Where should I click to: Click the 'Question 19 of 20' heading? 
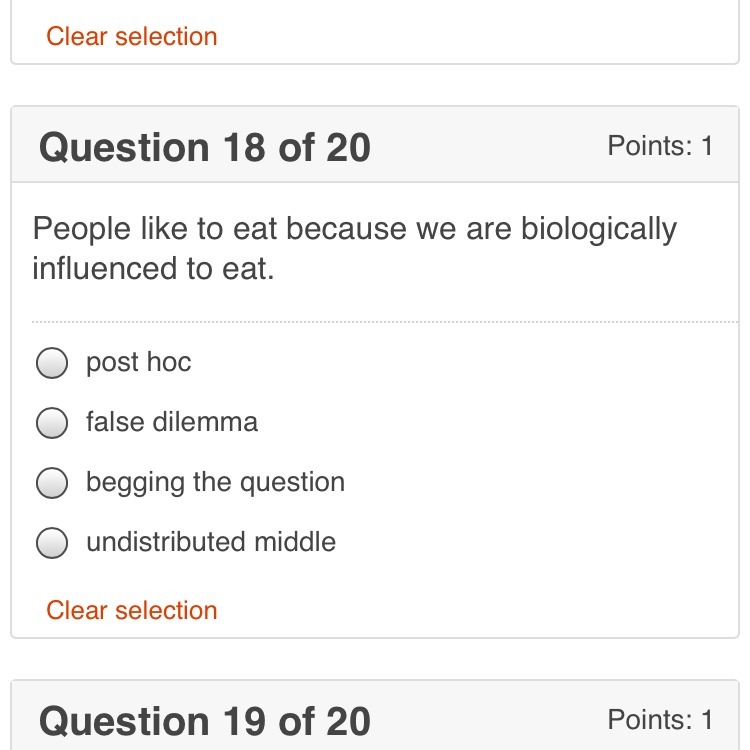point(204,721)
